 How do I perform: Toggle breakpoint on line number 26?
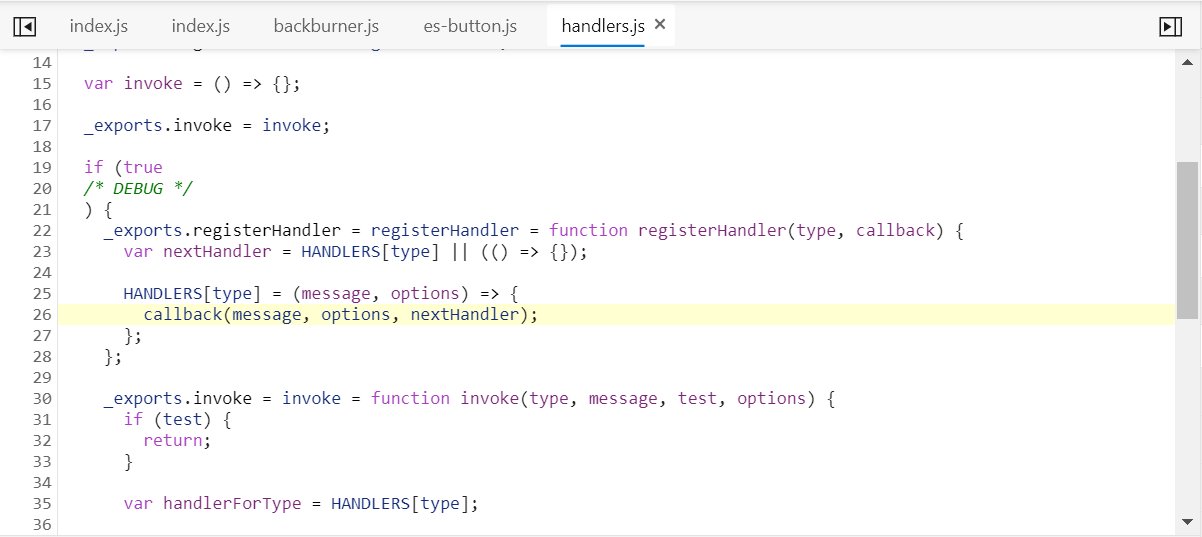click(41, 315)
